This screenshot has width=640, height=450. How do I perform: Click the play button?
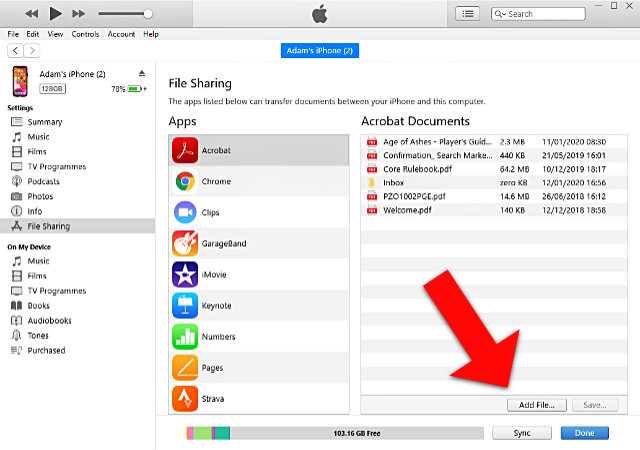55,13
